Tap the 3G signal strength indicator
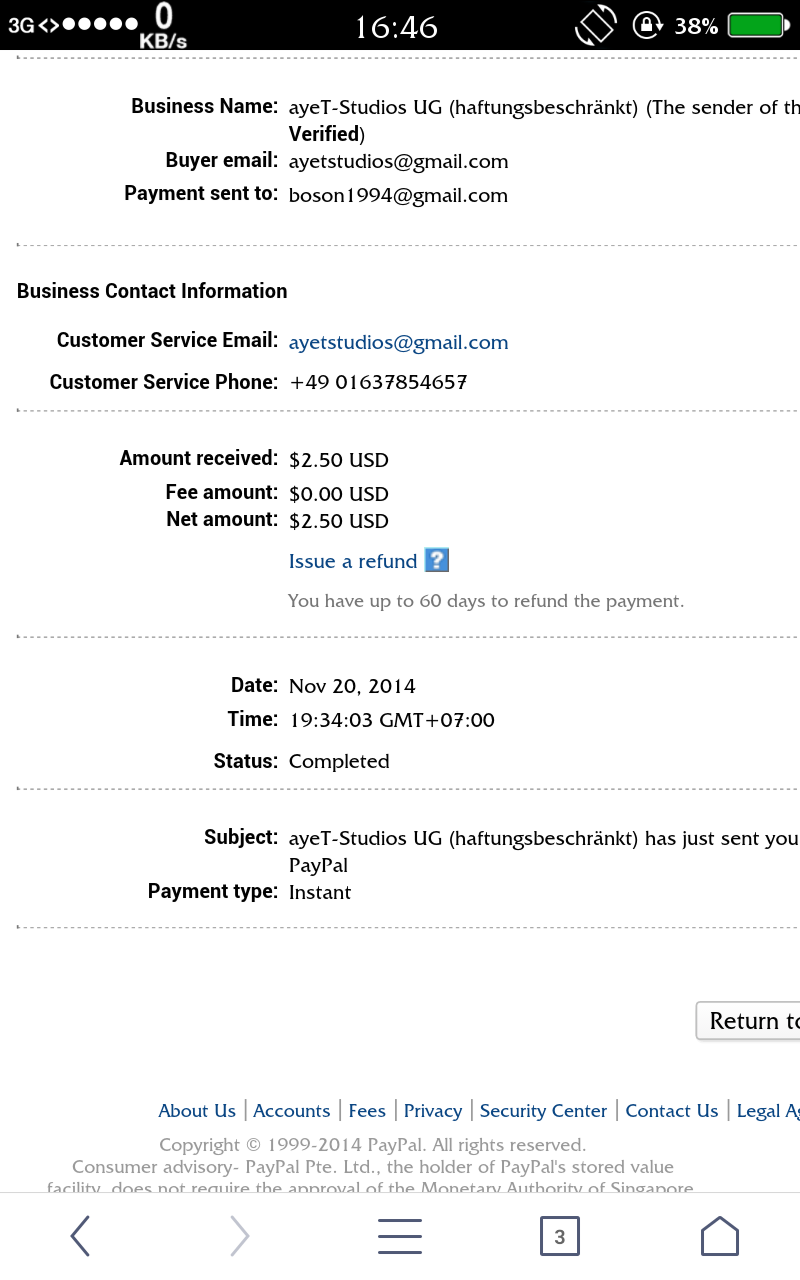Viewport: 800px width, 1280px height. (x=72, y=25)
